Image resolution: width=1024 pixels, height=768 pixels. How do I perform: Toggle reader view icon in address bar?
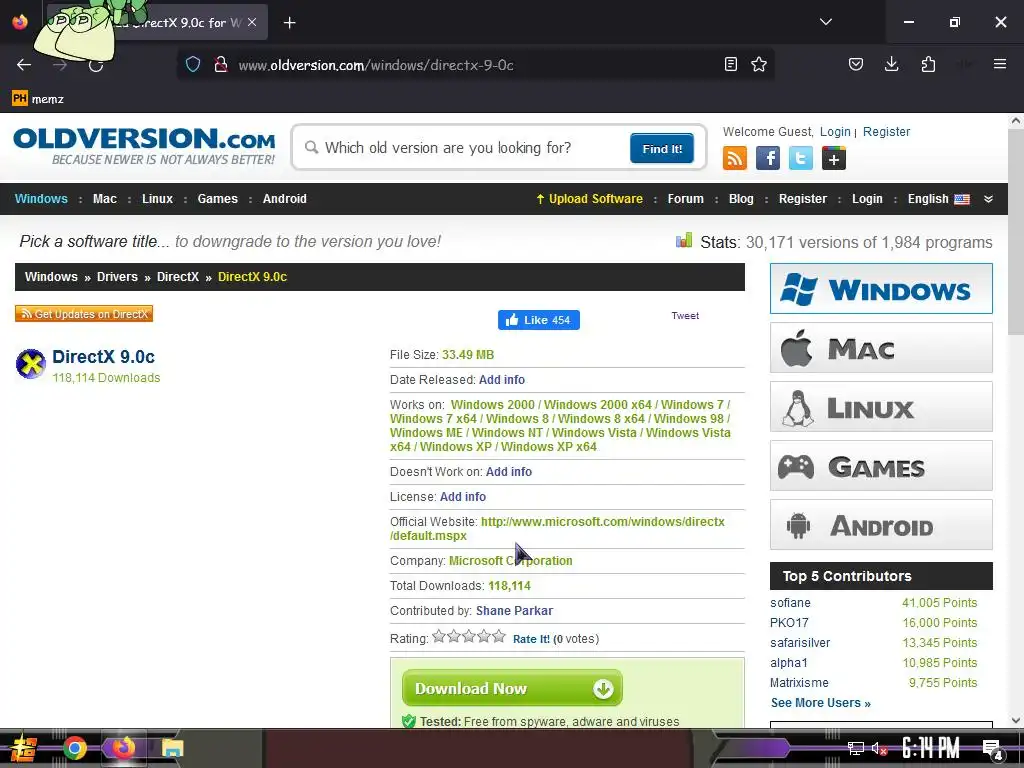point(731,64)
